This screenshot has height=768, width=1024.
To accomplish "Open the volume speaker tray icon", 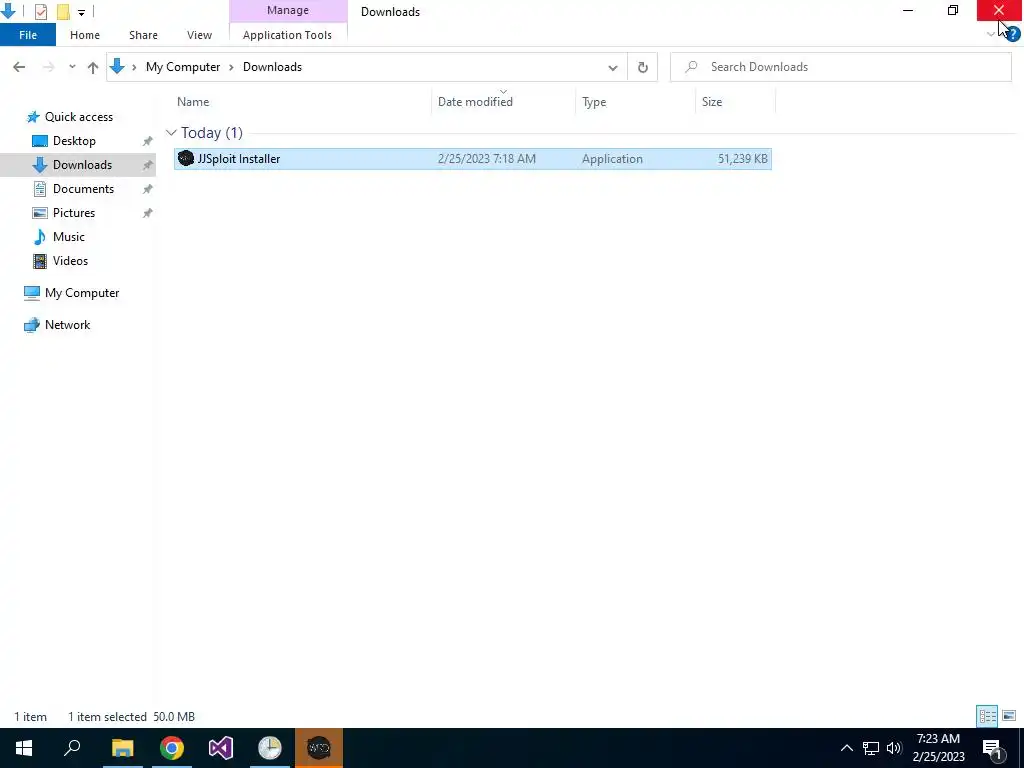I will (893, 748).
